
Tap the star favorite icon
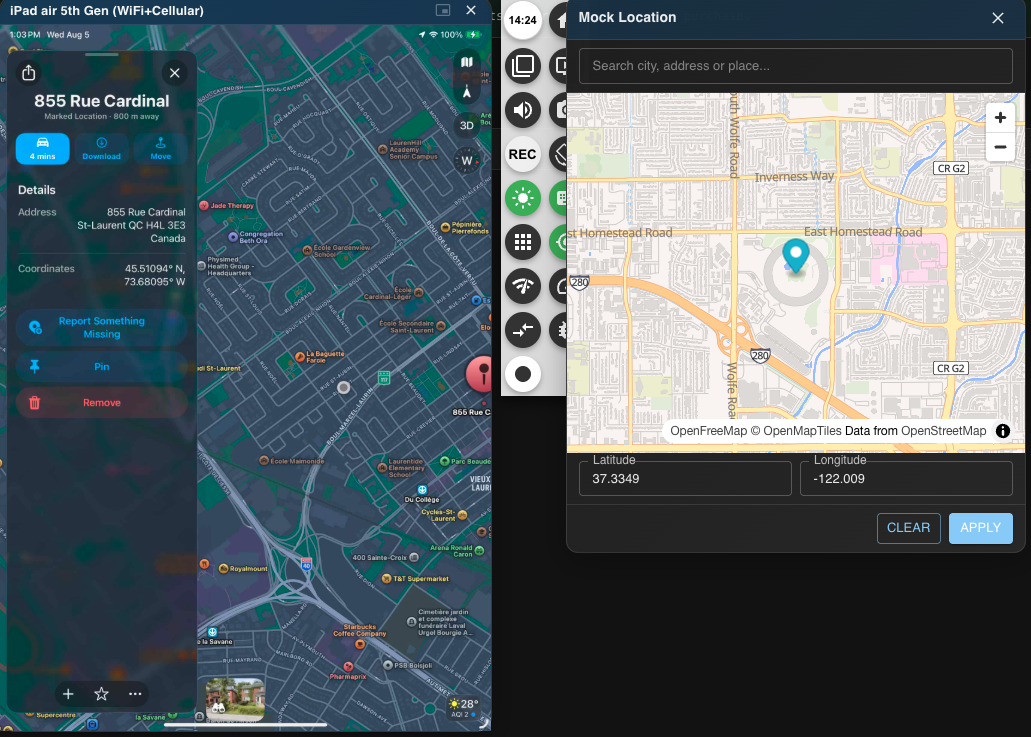(x=101, y=694)
